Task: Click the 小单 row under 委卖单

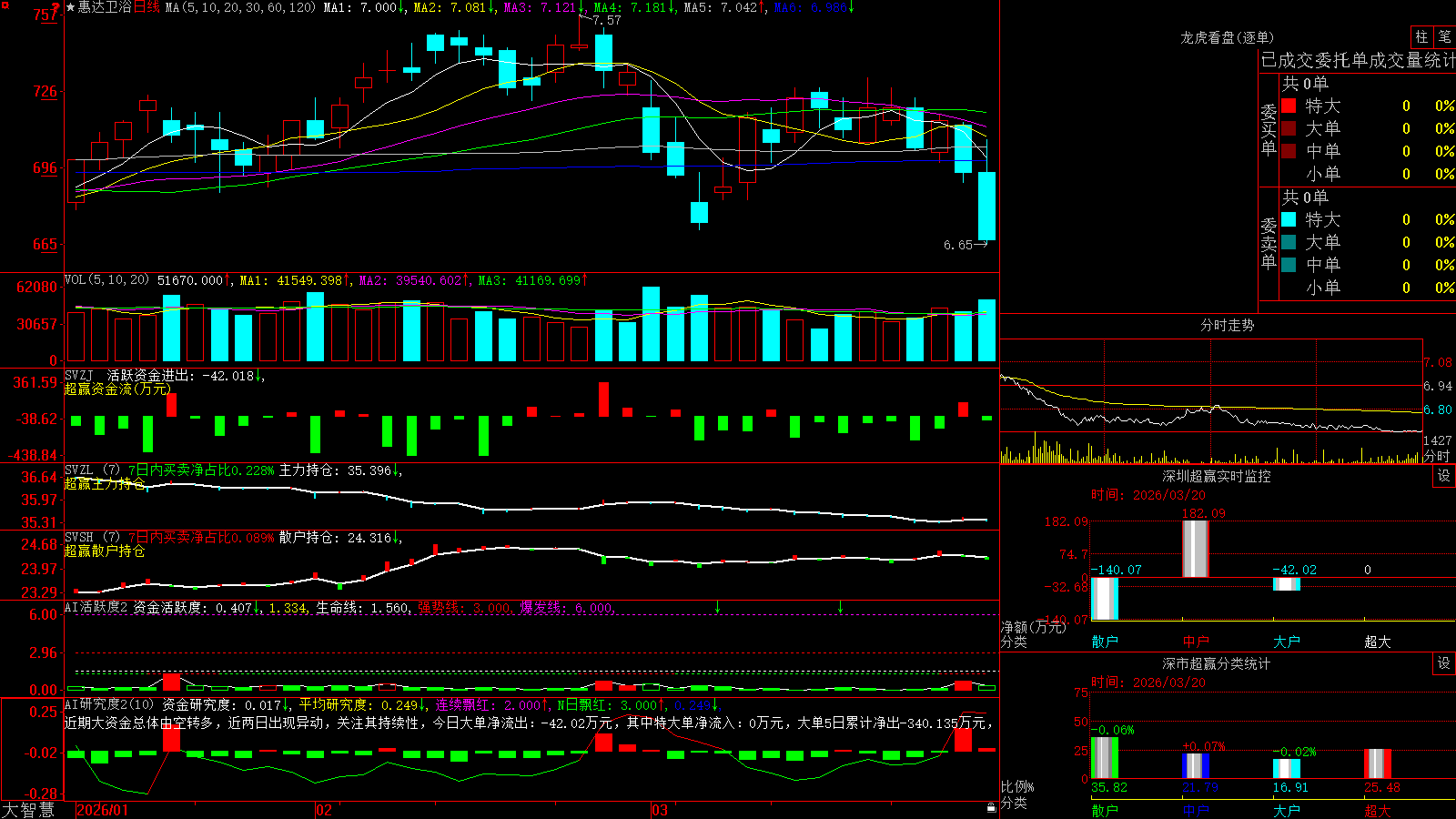Action: (x=1369, y=288)
